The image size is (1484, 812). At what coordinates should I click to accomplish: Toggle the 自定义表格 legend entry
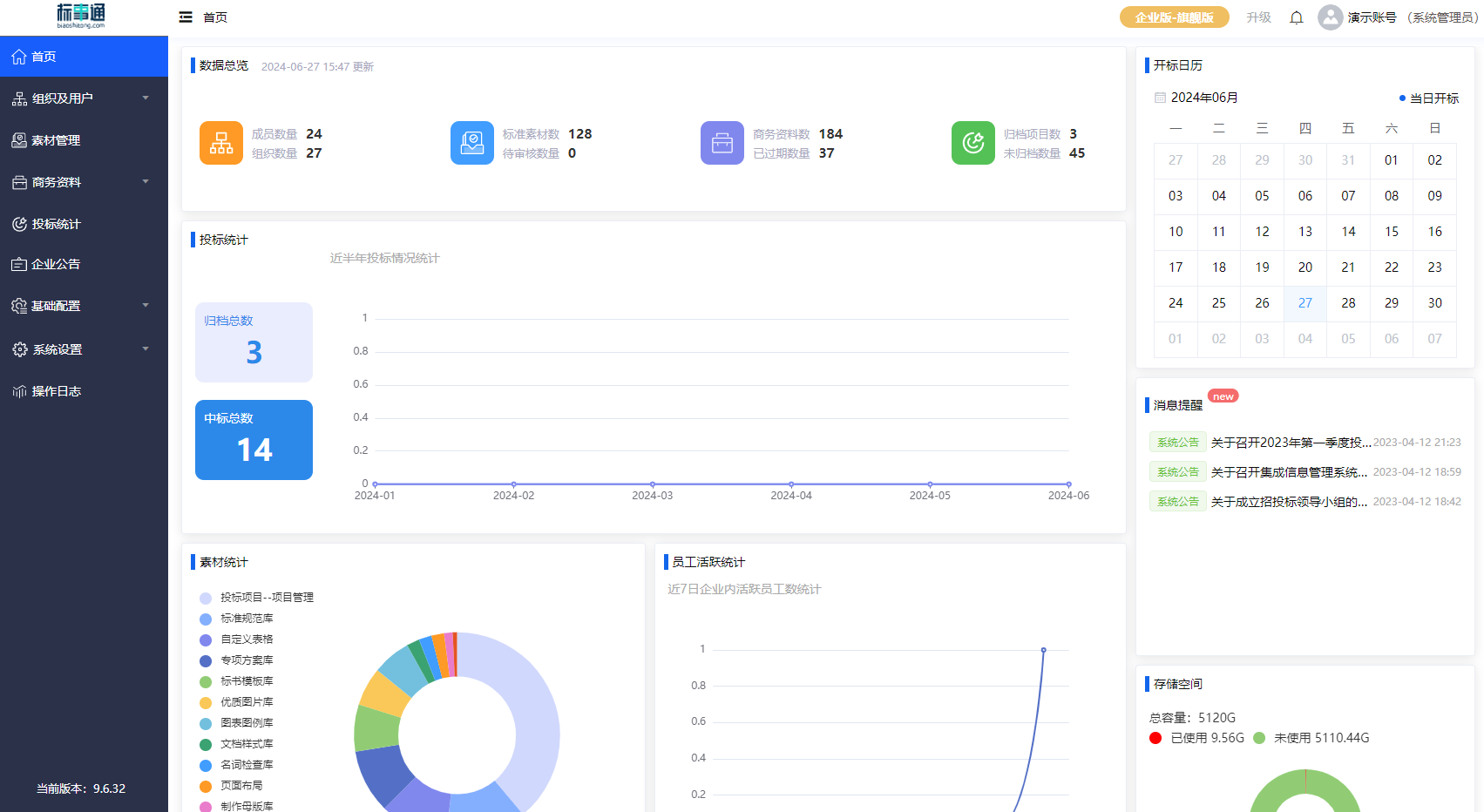pos(236,639)
